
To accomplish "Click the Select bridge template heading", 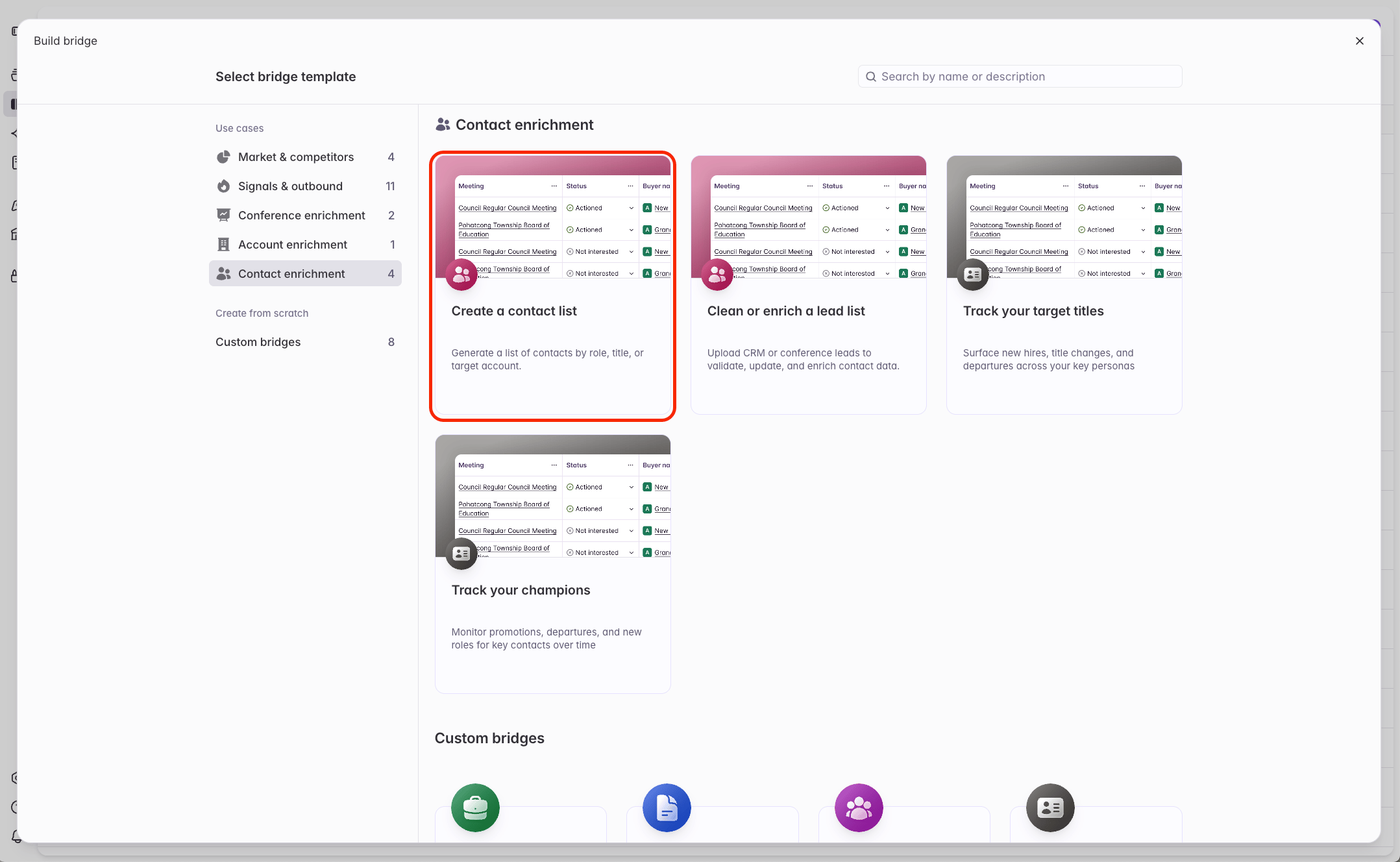I will pyautogui.click(x=286, y=77).
